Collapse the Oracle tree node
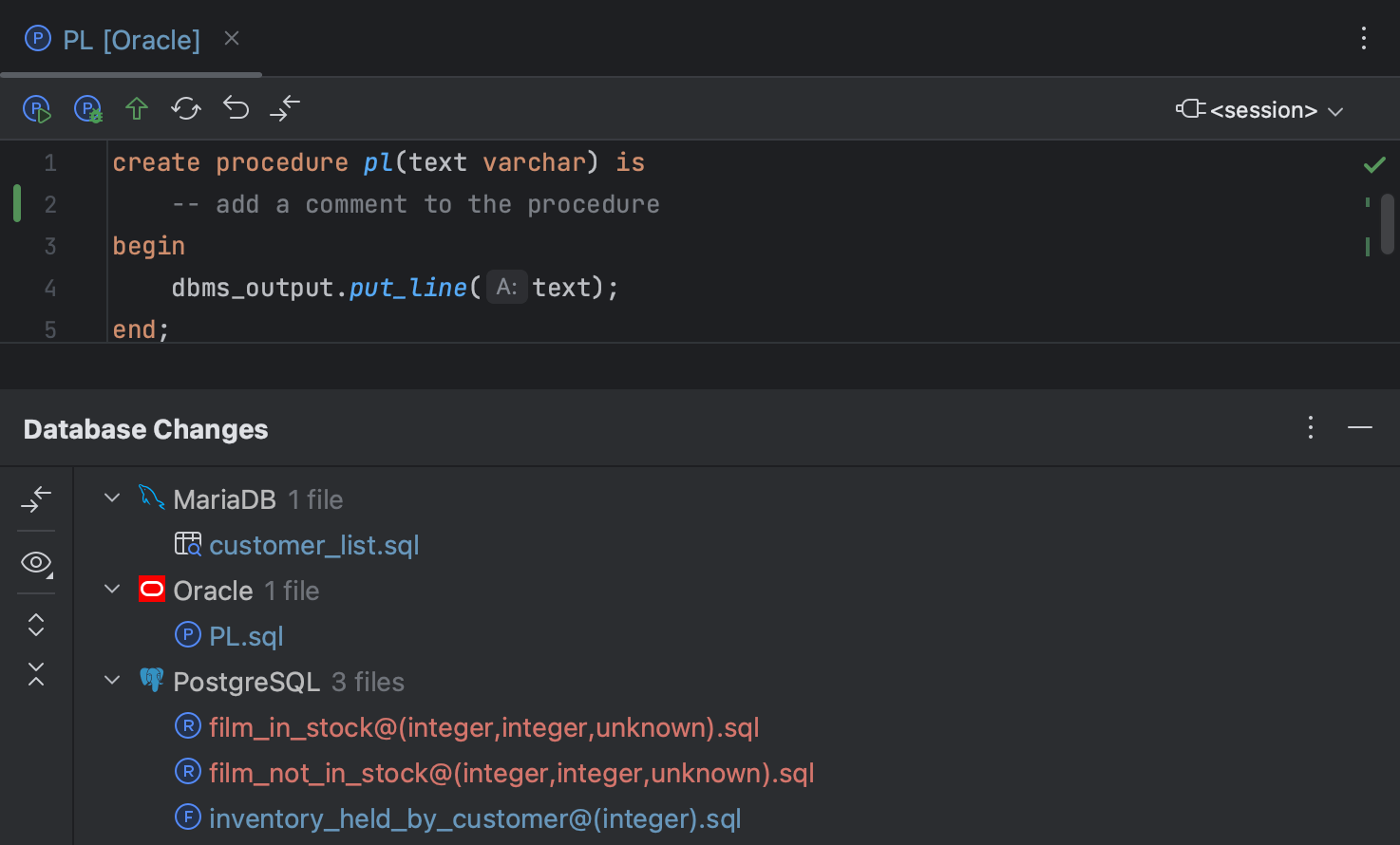Viewport: 1400px width, 845px height. click(111, 589)
